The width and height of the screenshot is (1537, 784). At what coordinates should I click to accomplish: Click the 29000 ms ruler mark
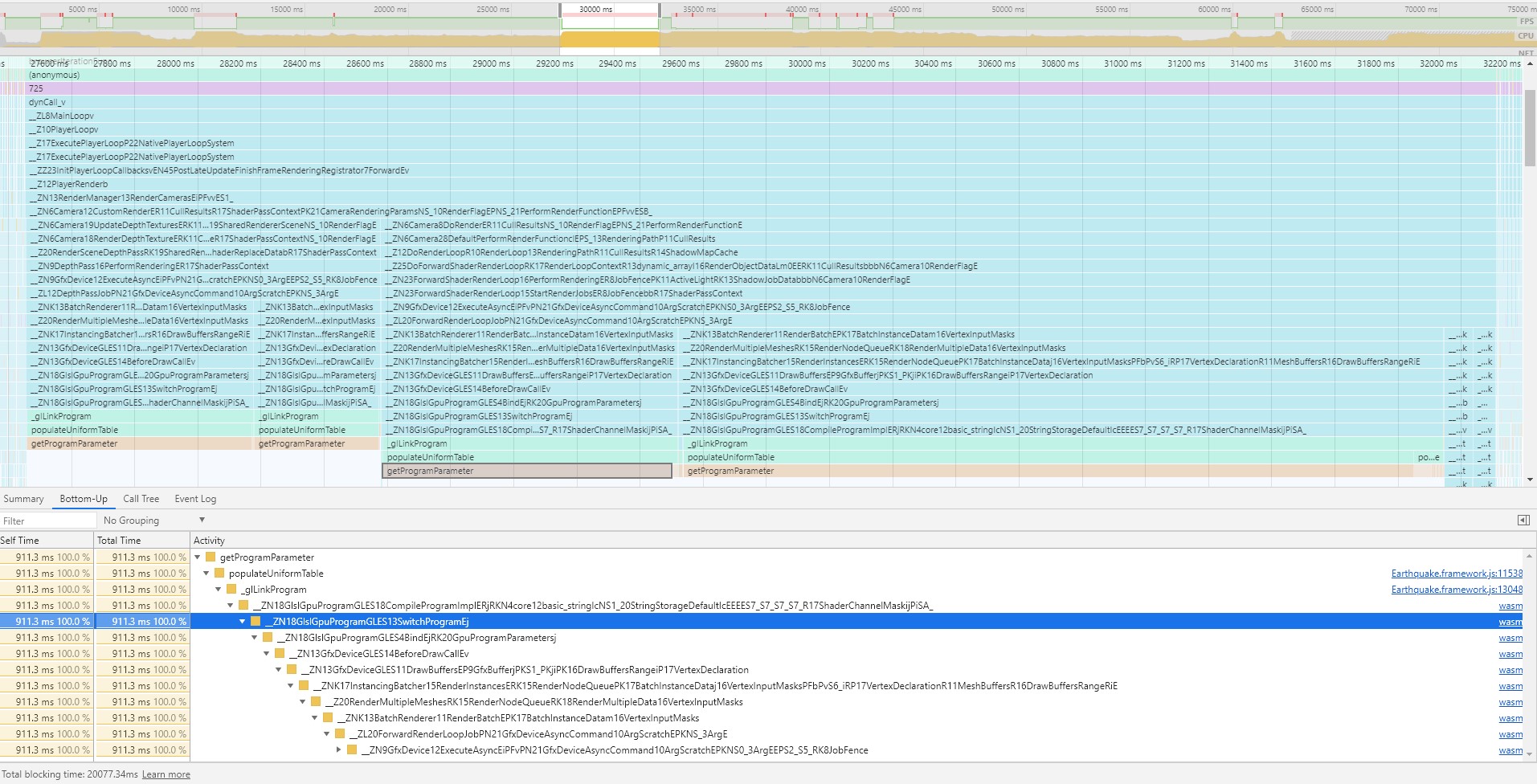point(489,63)
